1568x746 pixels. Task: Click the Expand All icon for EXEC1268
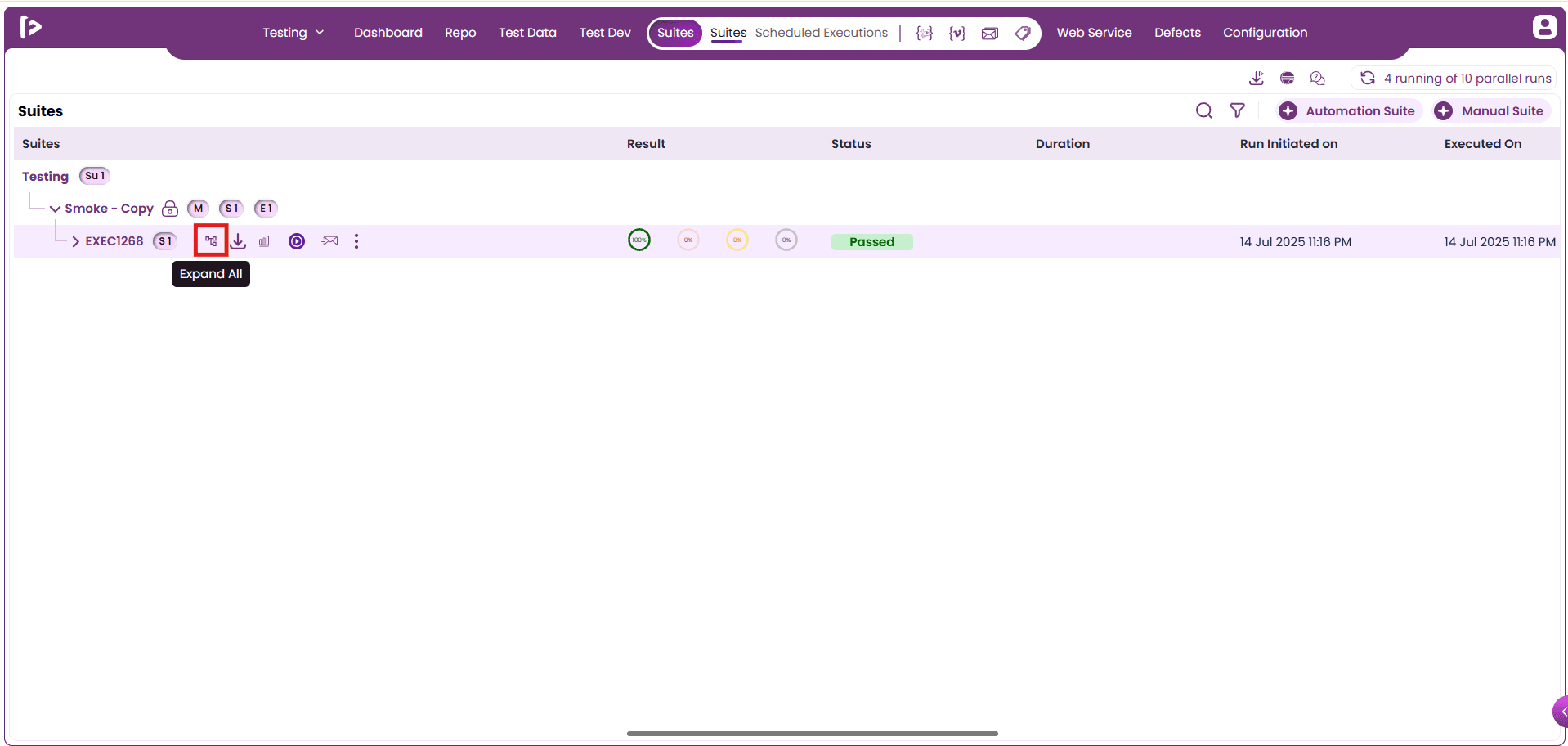coord(211,240)
